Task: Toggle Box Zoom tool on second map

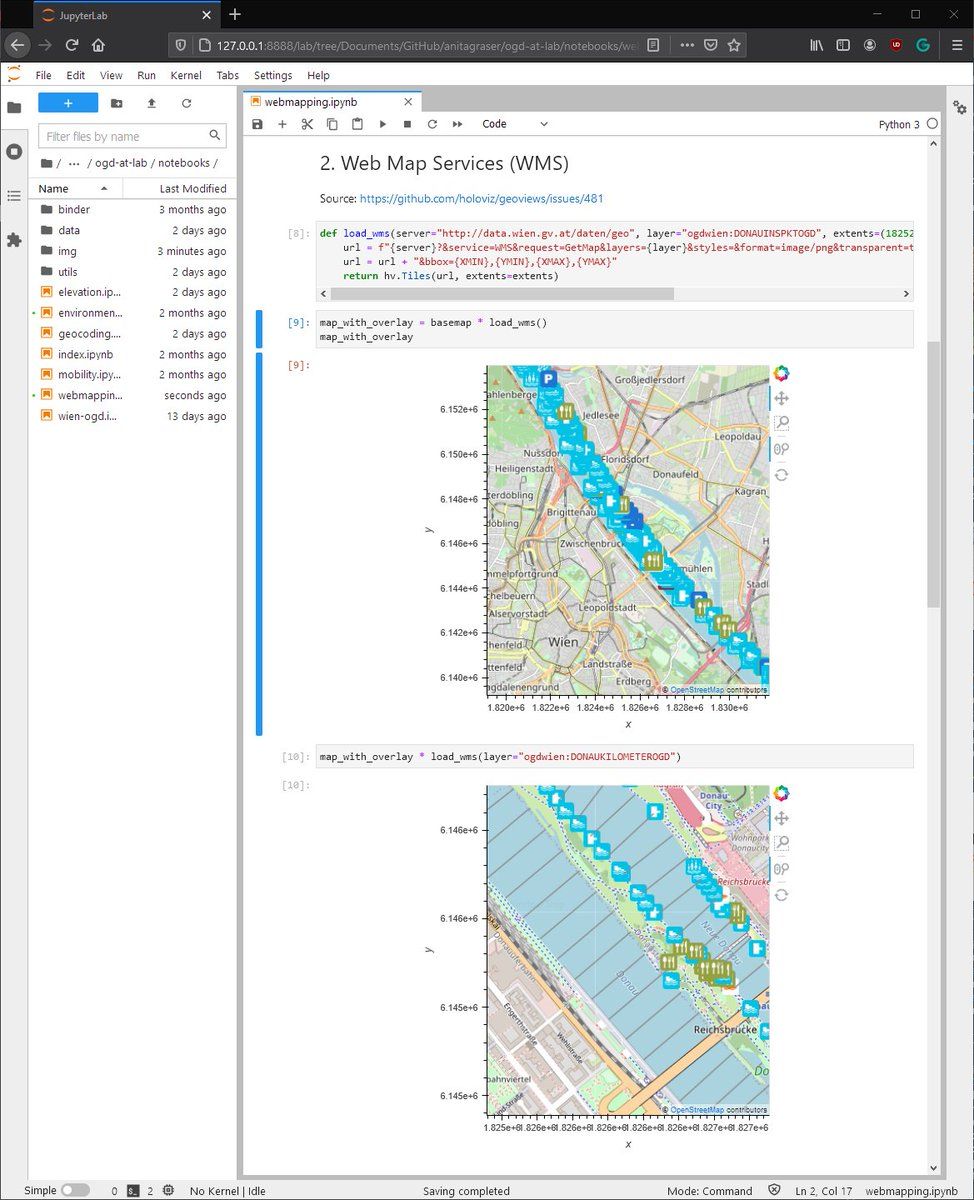Action: pyautogui.click(x=781, y=843)
